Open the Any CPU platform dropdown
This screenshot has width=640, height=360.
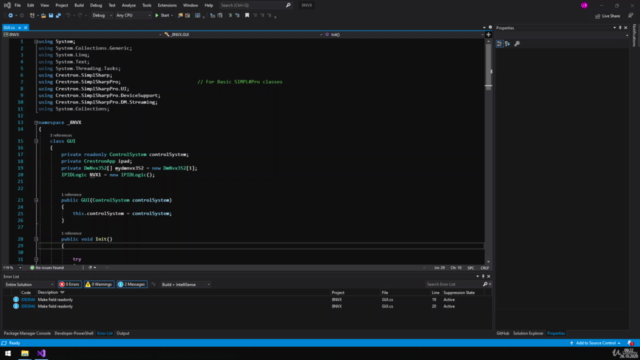click(133, 16)
